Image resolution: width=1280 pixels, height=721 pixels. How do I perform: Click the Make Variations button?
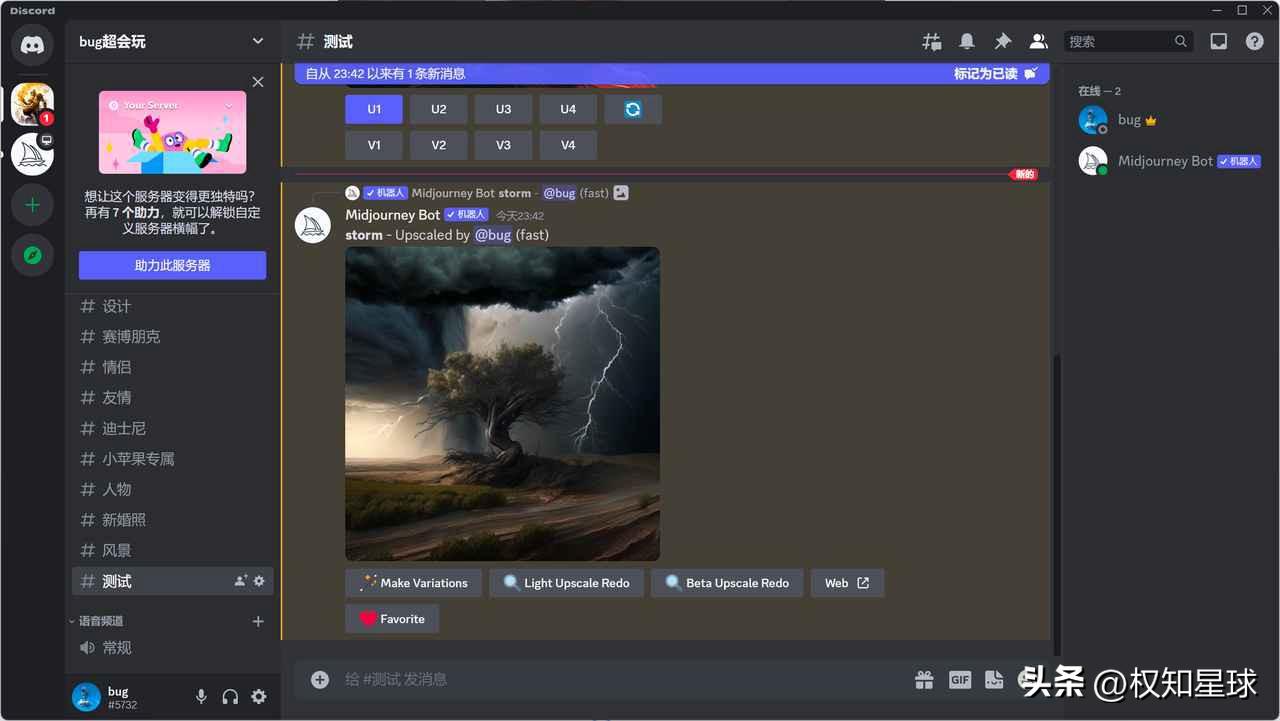click(413, 583)
